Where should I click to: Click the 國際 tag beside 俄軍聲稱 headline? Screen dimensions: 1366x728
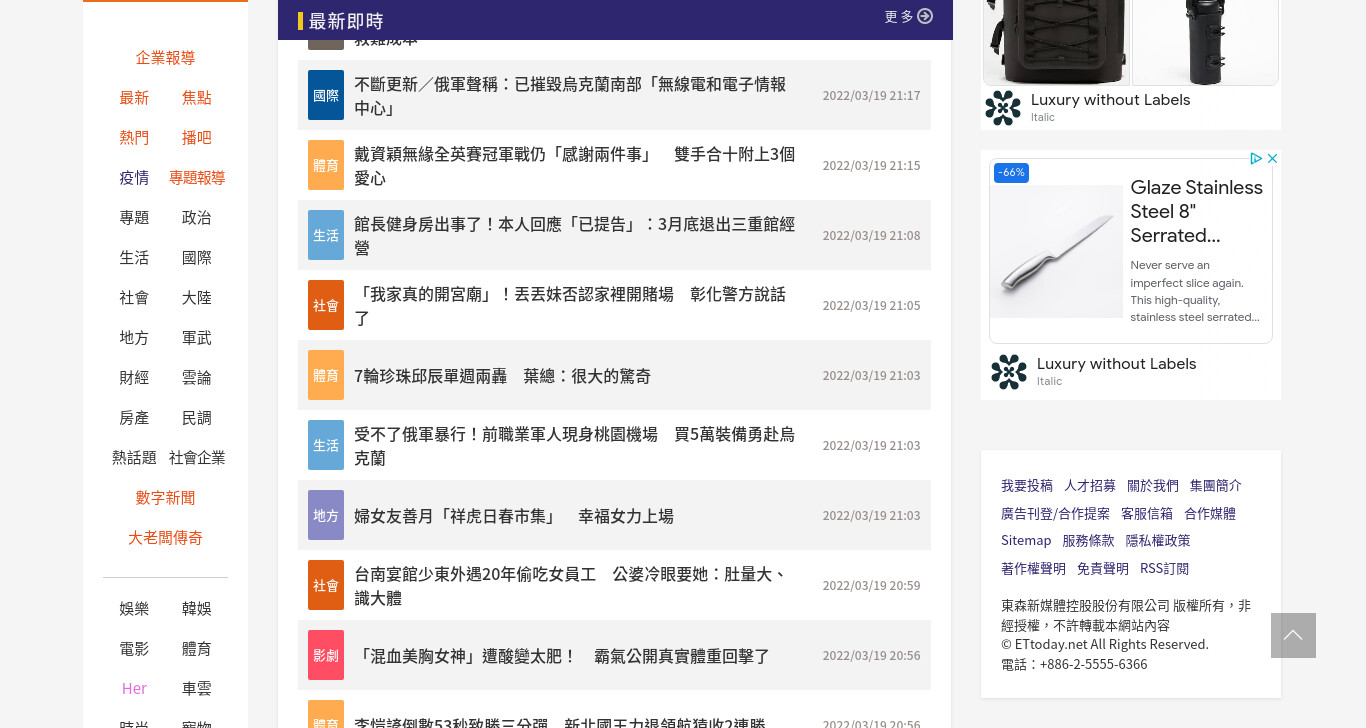click(x=326, y=95)
